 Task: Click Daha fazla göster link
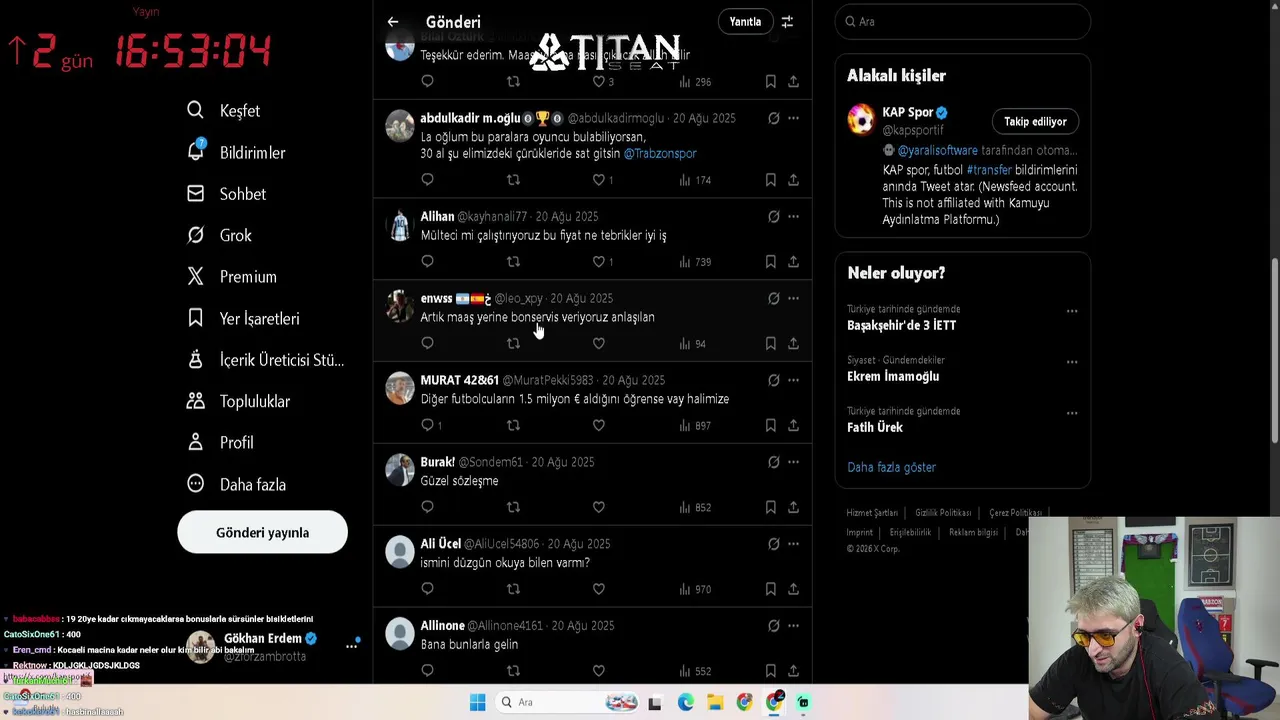coord(891,467)
